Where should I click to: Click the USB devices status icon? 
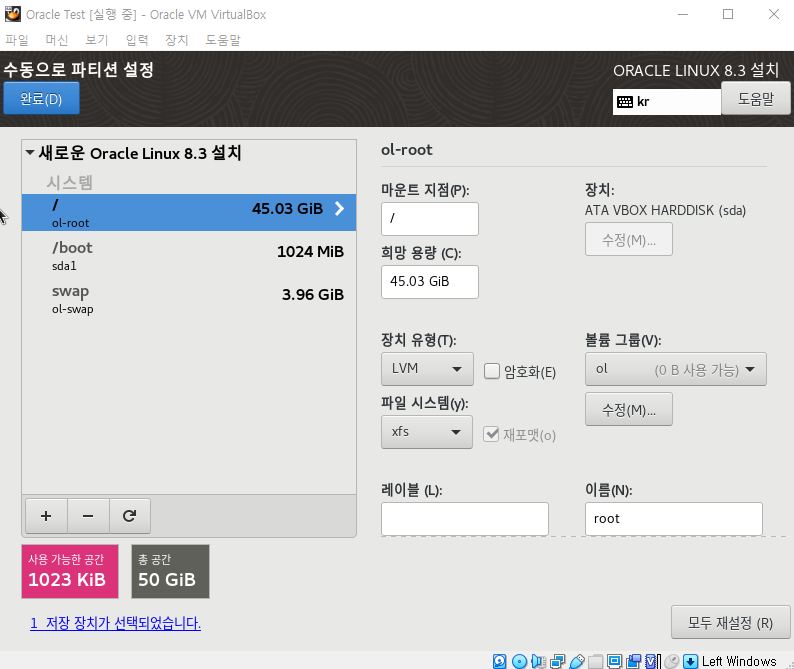pos(577,661)
